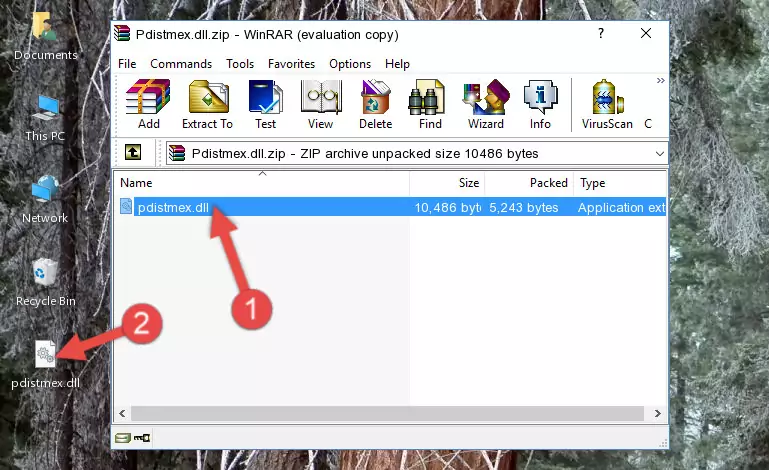Run the VirusScan tool
The image size is (769, 470).
click(x=607, y=104)
